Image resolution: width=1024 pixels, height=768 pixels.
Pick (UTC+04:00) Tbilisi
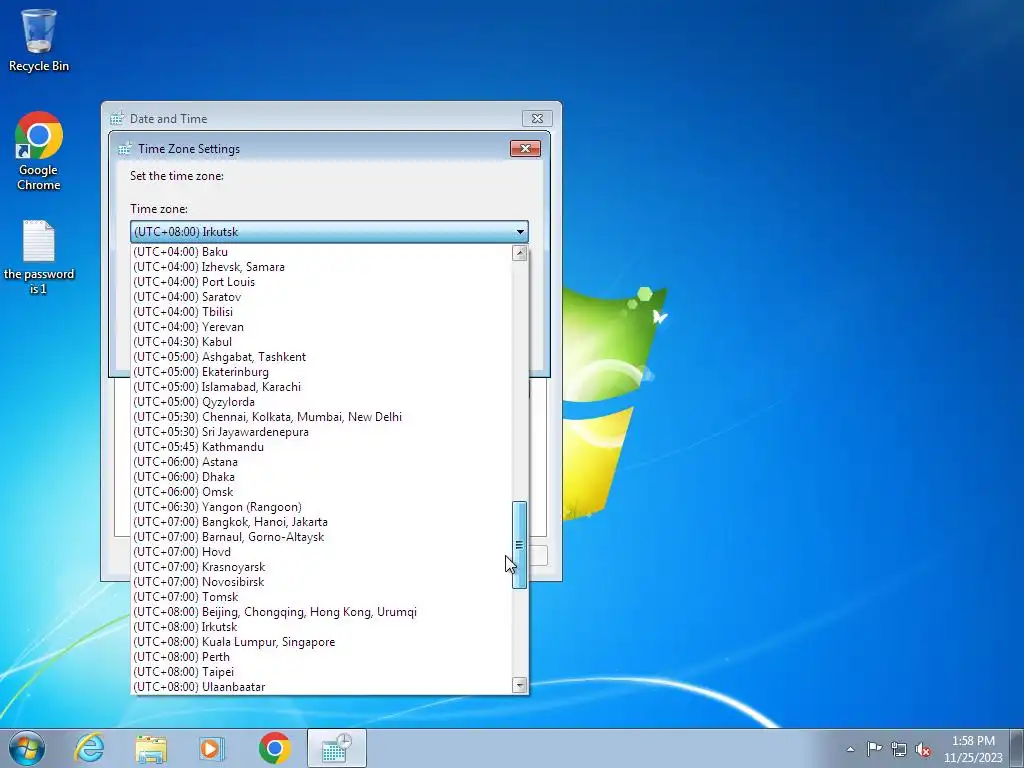(x=321, y=312)
